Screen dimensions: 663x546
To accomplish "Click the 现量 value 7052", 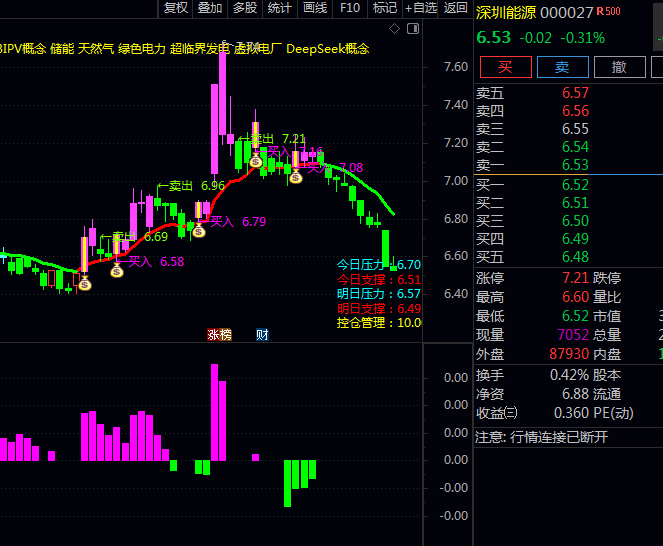I will click(x=573, y=335).
